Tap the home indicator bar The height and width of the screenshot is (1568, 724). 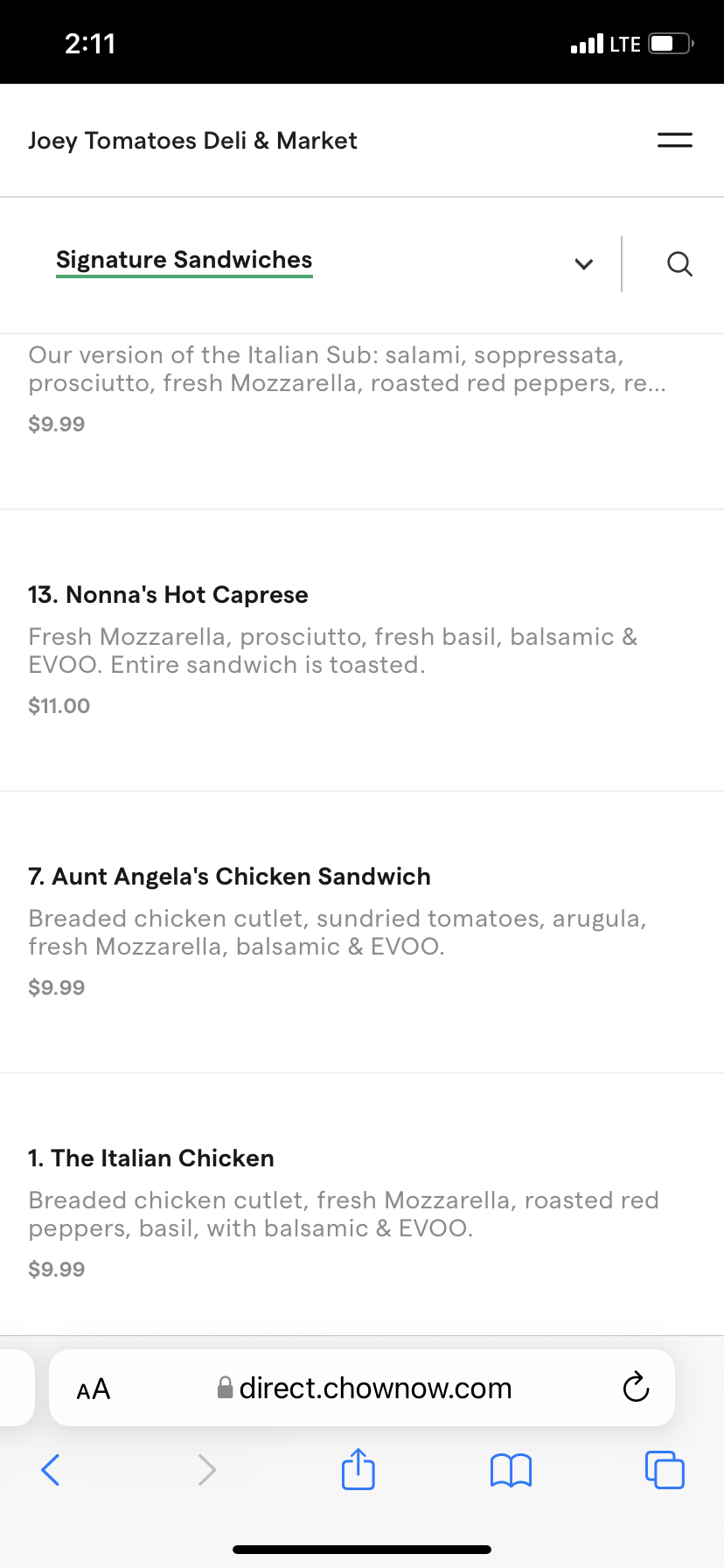click(362, 1549)
